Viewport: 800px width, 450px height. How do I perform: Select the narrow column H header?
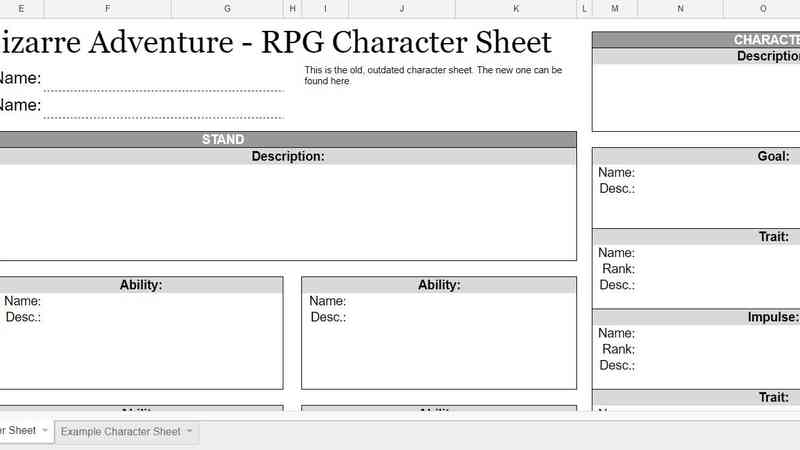pos(292,9)
